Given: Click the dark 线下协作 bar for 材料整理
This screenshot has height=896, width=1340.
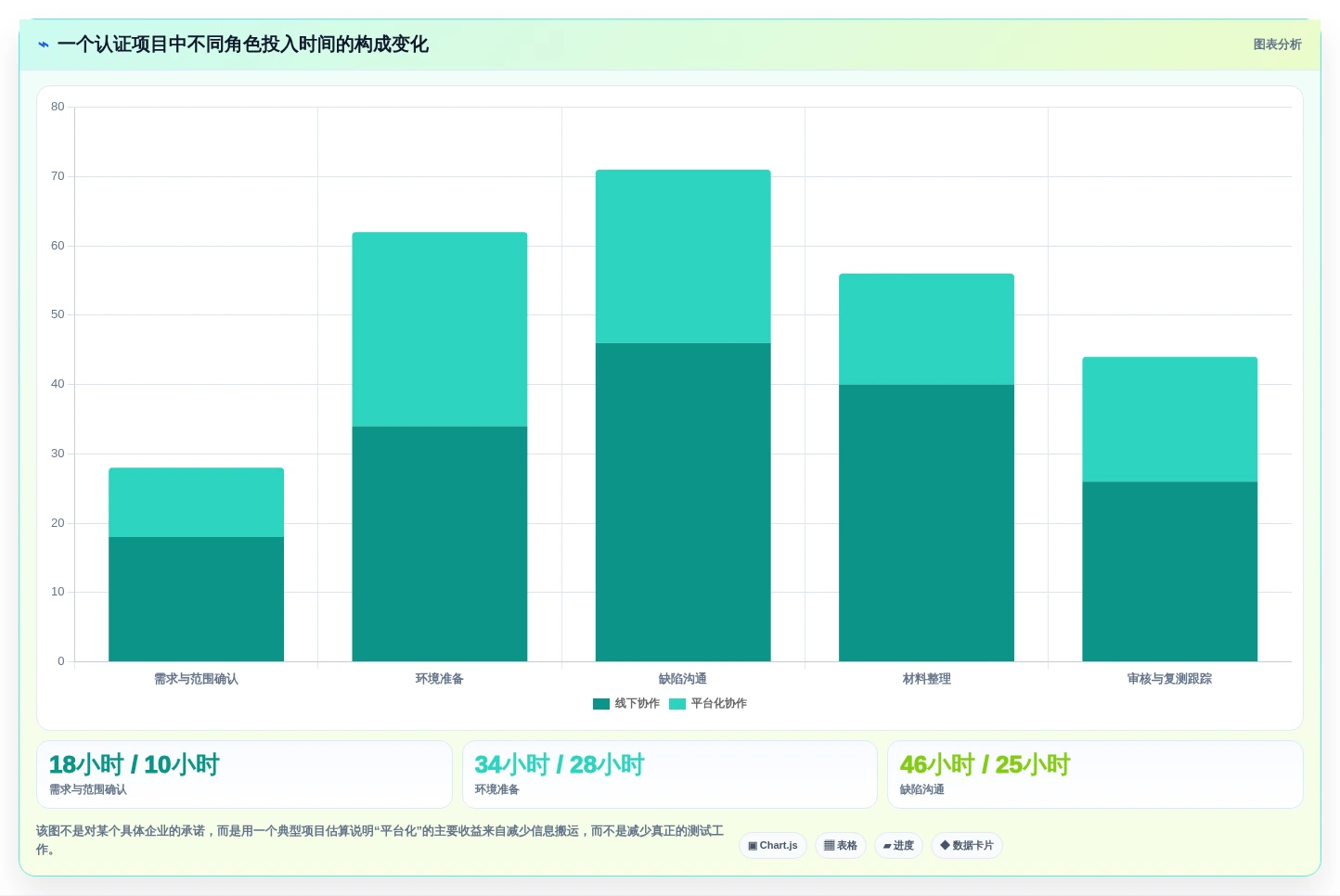Looking at the screenshot, I should point(926,523).
